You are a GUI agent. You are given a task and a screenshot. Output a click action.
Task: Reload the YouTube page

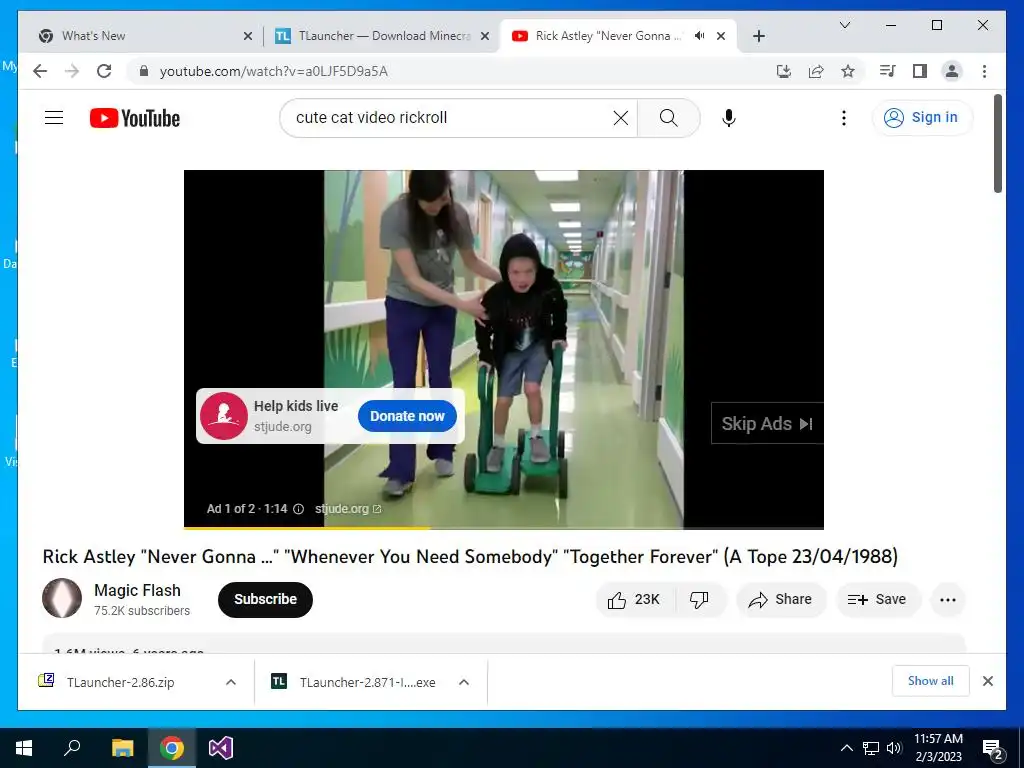coord(104,71)
